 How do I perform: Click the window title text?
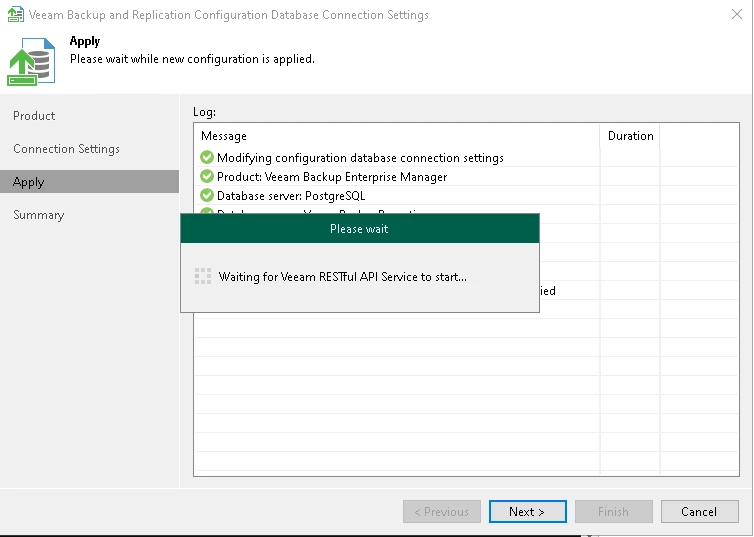click(228, 15)
